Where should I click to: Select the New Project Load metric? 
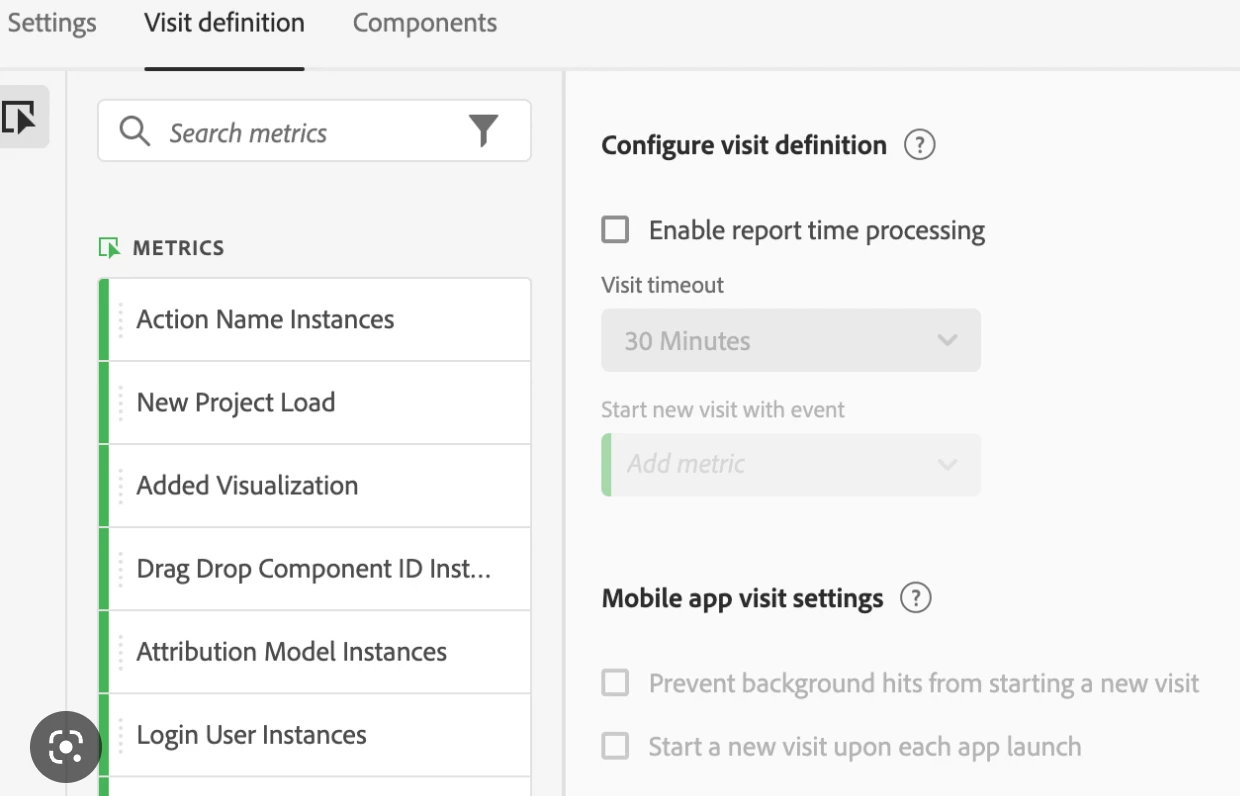(236, 402)
